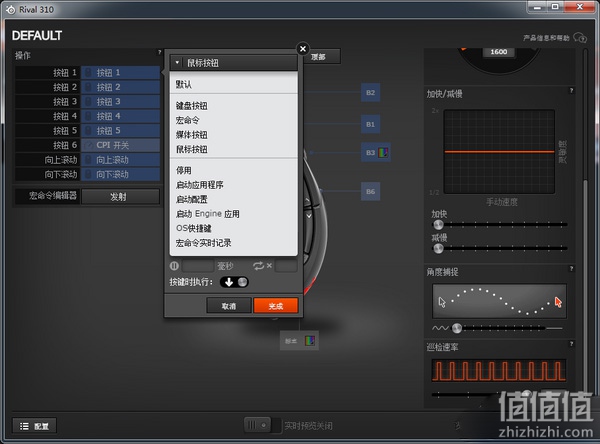Image resolution: width=600 pixels, height=444 pixels.
Task: Choose 媒体按钮 in the action list
Action: pos(192,135)
